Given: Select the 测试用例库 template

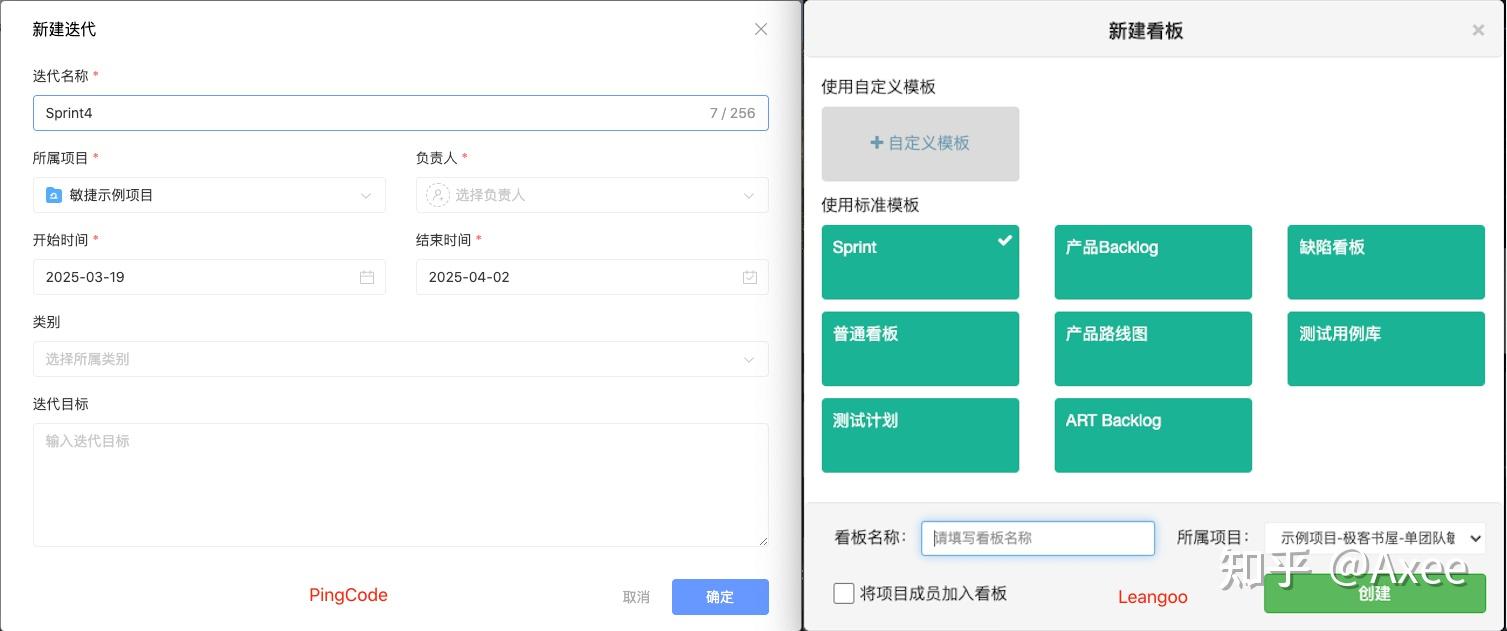Looking at the screenshot, I should pos(1386,349).
